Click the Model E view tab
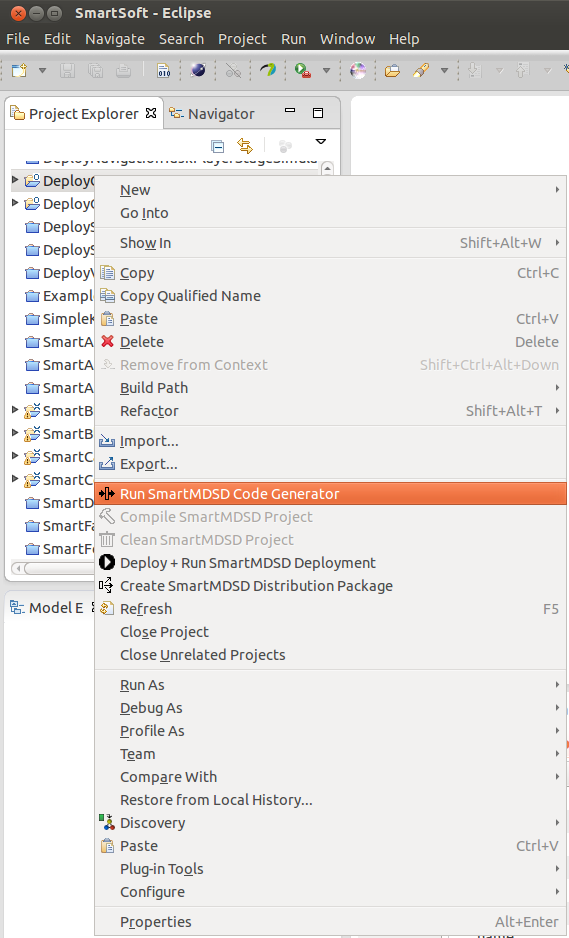Screen dimensions: 569x938 pos(47,608)
